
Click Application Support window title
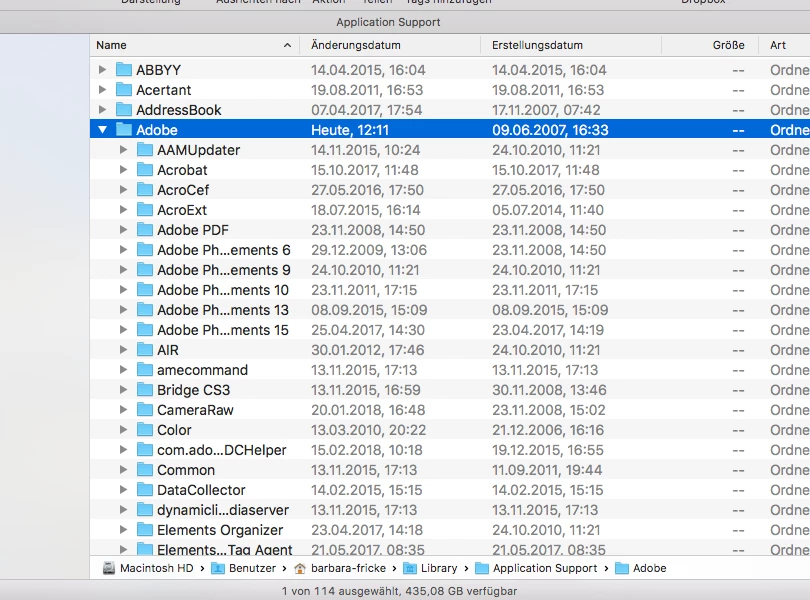coord(388,22)
